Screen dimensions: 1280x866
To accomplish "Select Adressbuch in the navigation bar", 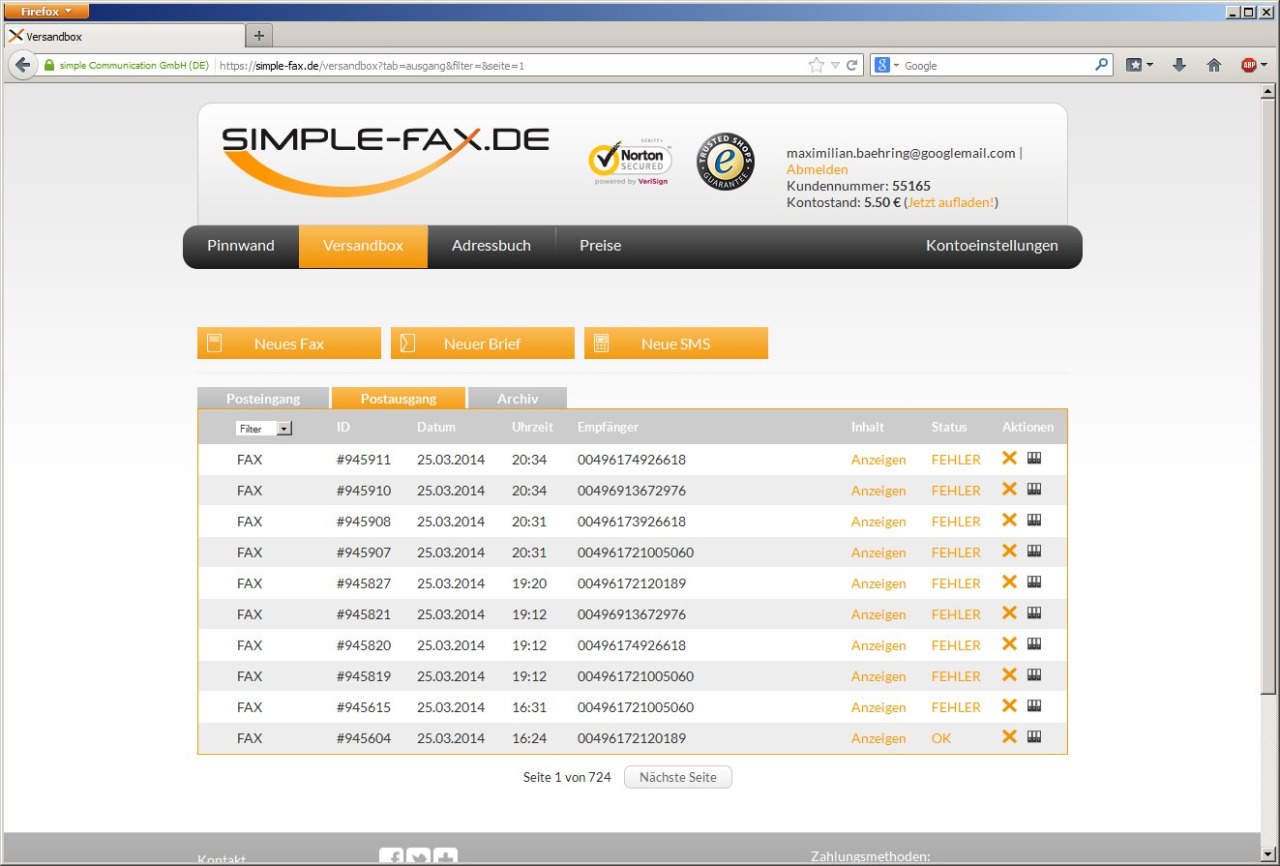I will 491,246.
